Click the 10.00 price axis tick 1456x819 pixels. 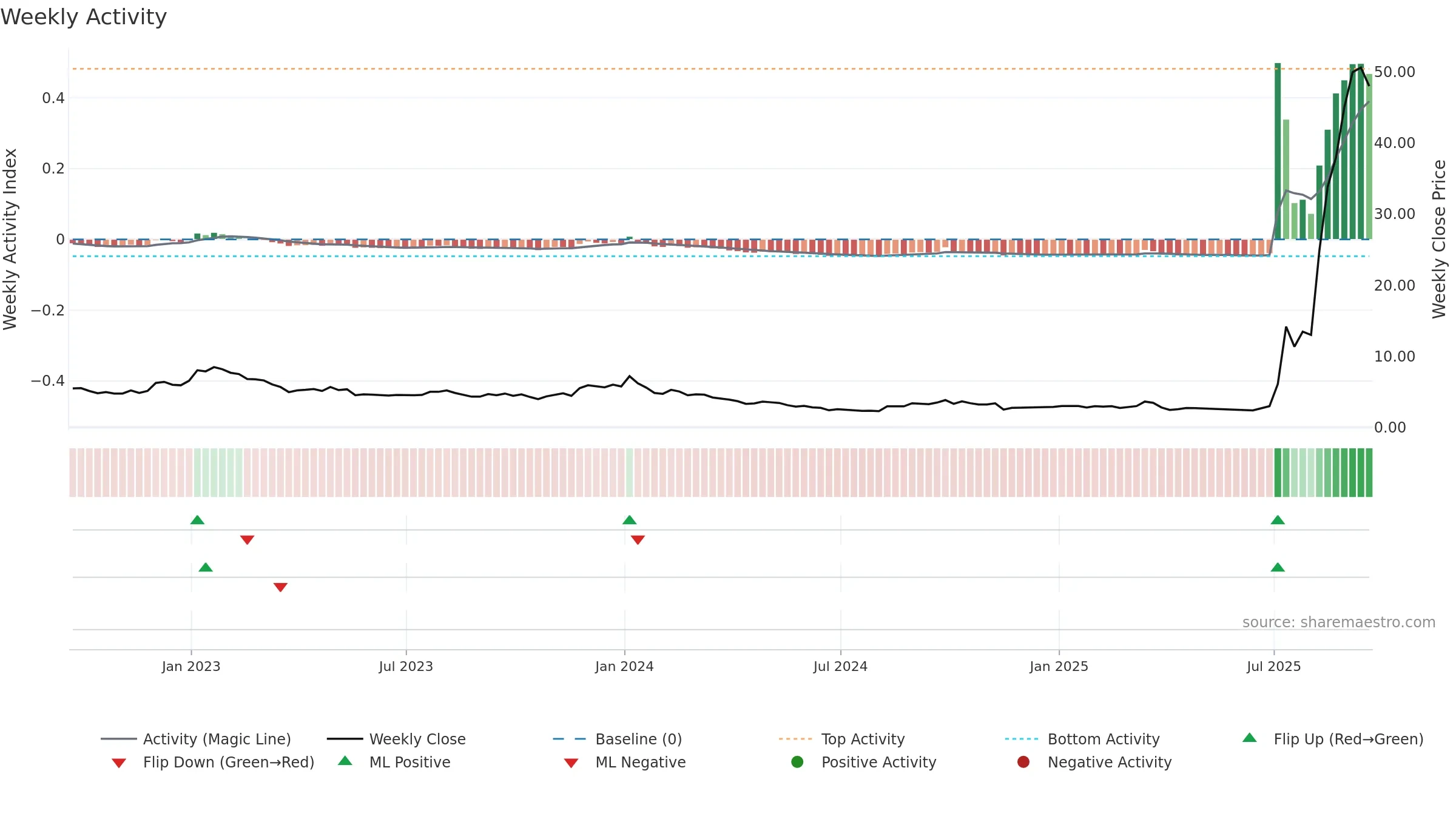coord(1395,356)
